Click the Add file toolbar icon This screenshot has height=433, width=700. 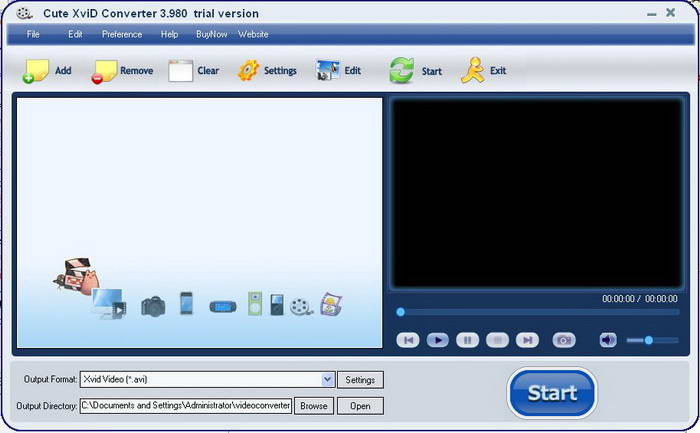click(36, 71)
